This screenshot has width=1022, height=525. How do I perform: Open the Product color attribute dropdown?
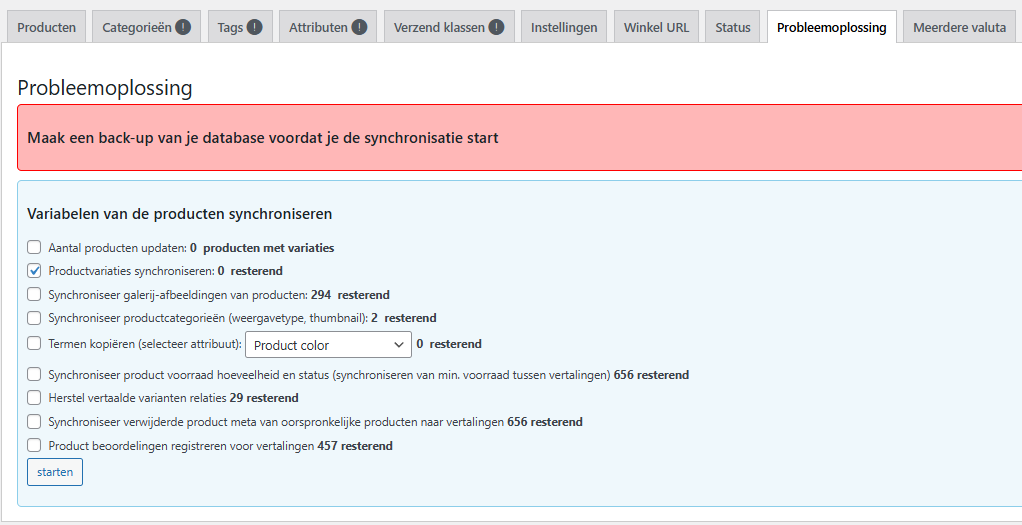328,345
